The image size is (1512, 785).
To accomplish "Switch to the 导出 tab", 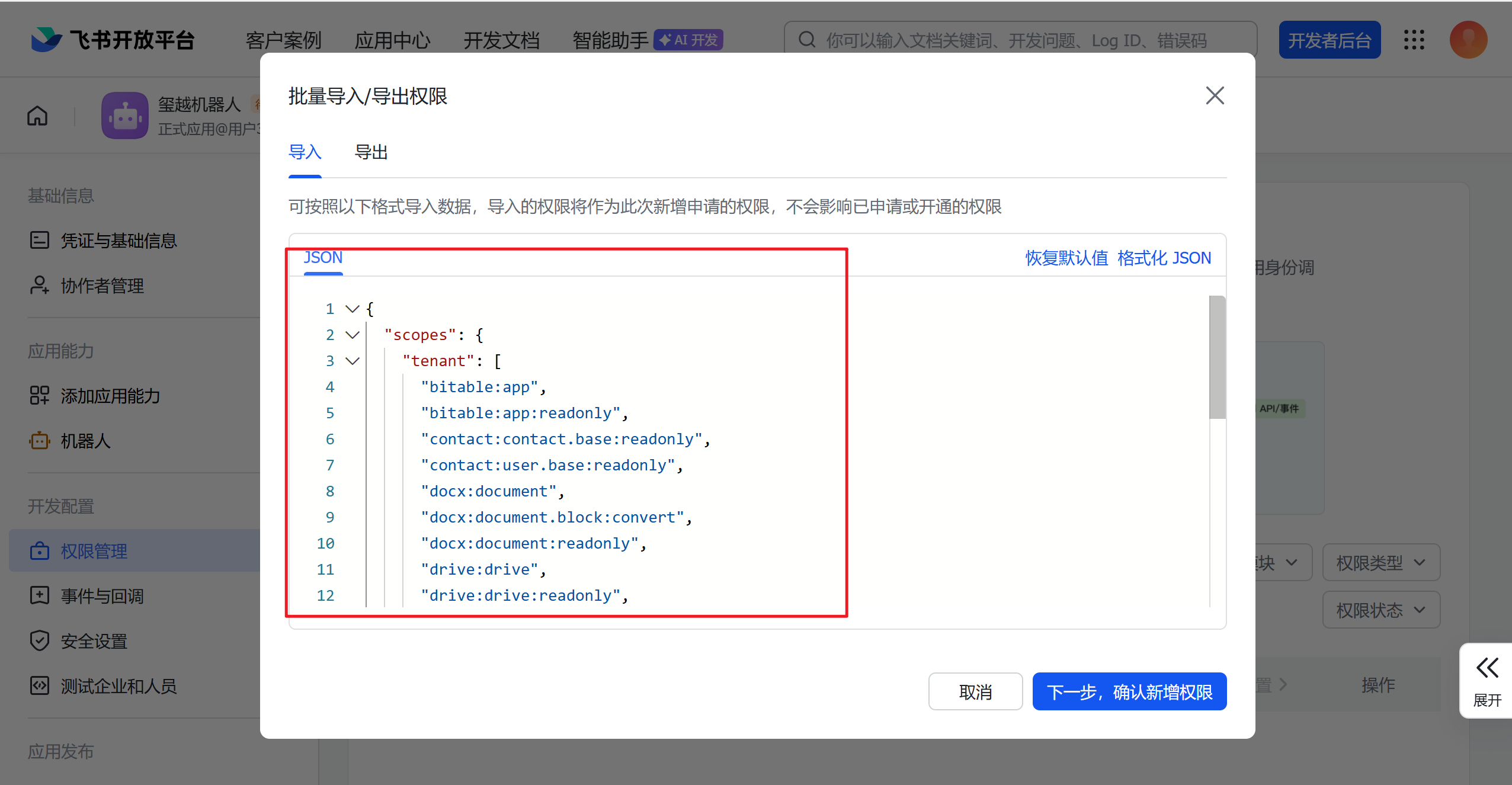I will (x=371, y=152).
